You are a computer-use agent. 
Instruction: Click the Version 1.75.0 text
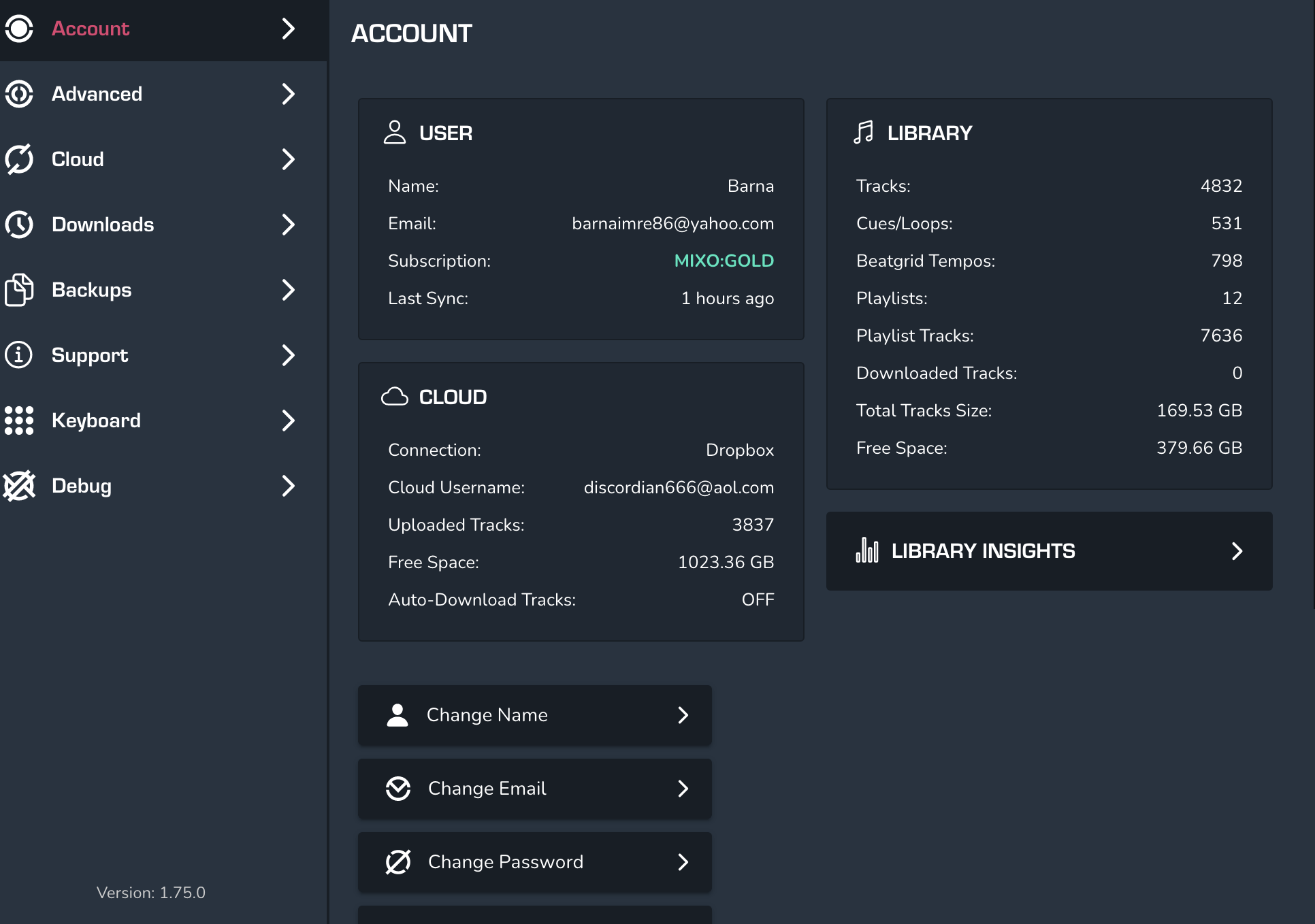coord(150,893)
